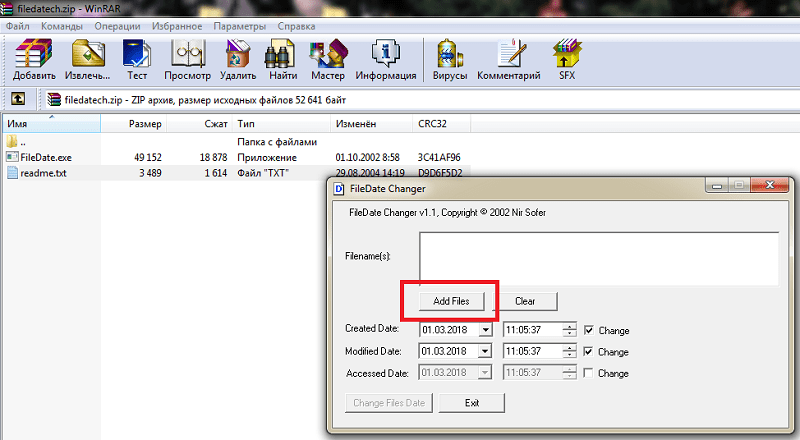Click the archive icon in address bar
800x440 pixels.
tap(54, 100)
